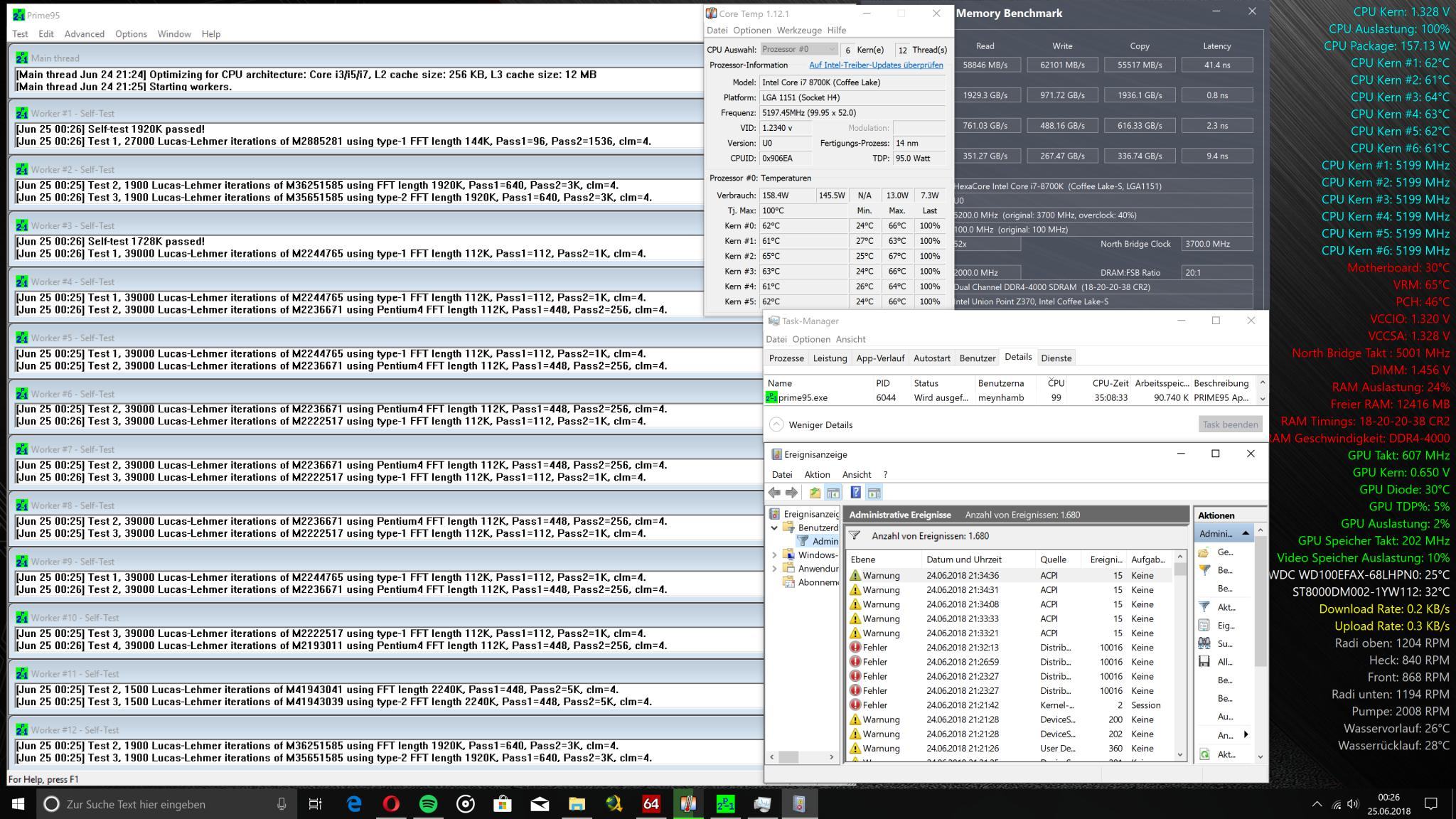Open Windows Start menu
This screenshot has width=1456, height=819.
(18, 804)
